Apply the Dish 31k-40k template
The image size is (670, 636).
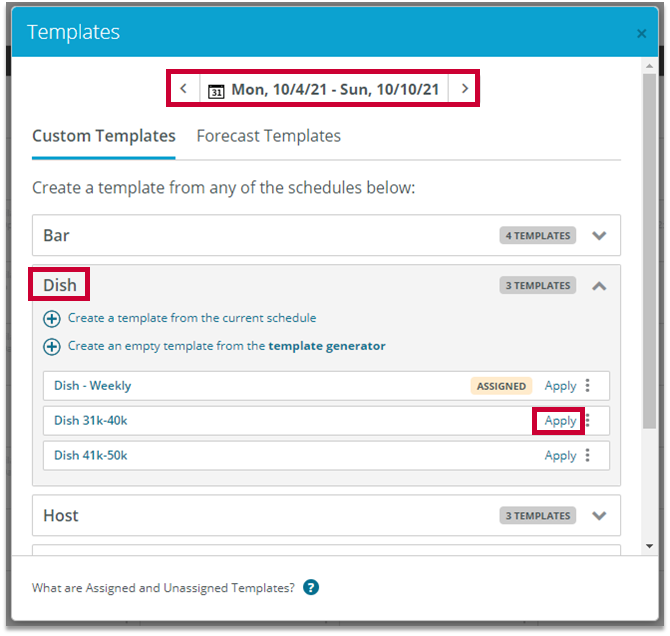[560, 421]
